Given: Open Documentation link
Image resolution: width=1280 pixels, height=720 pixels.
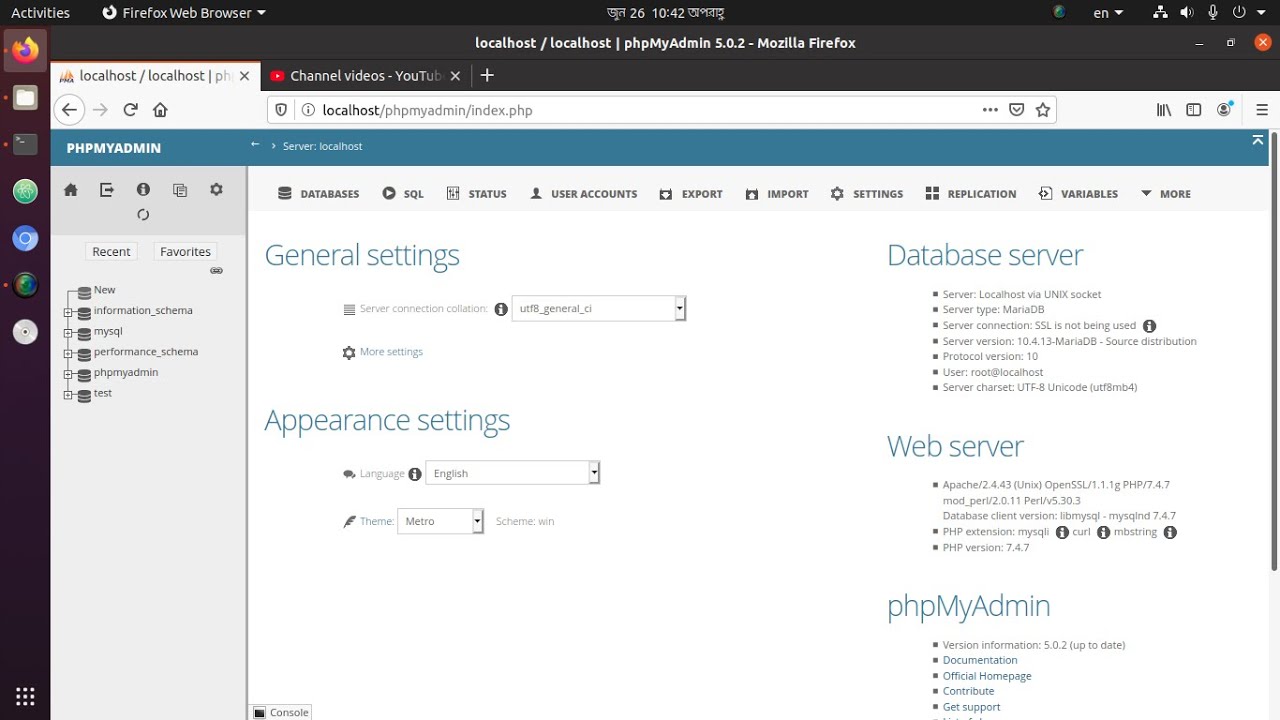Looking at the screenshot, I should pos(980,660).
